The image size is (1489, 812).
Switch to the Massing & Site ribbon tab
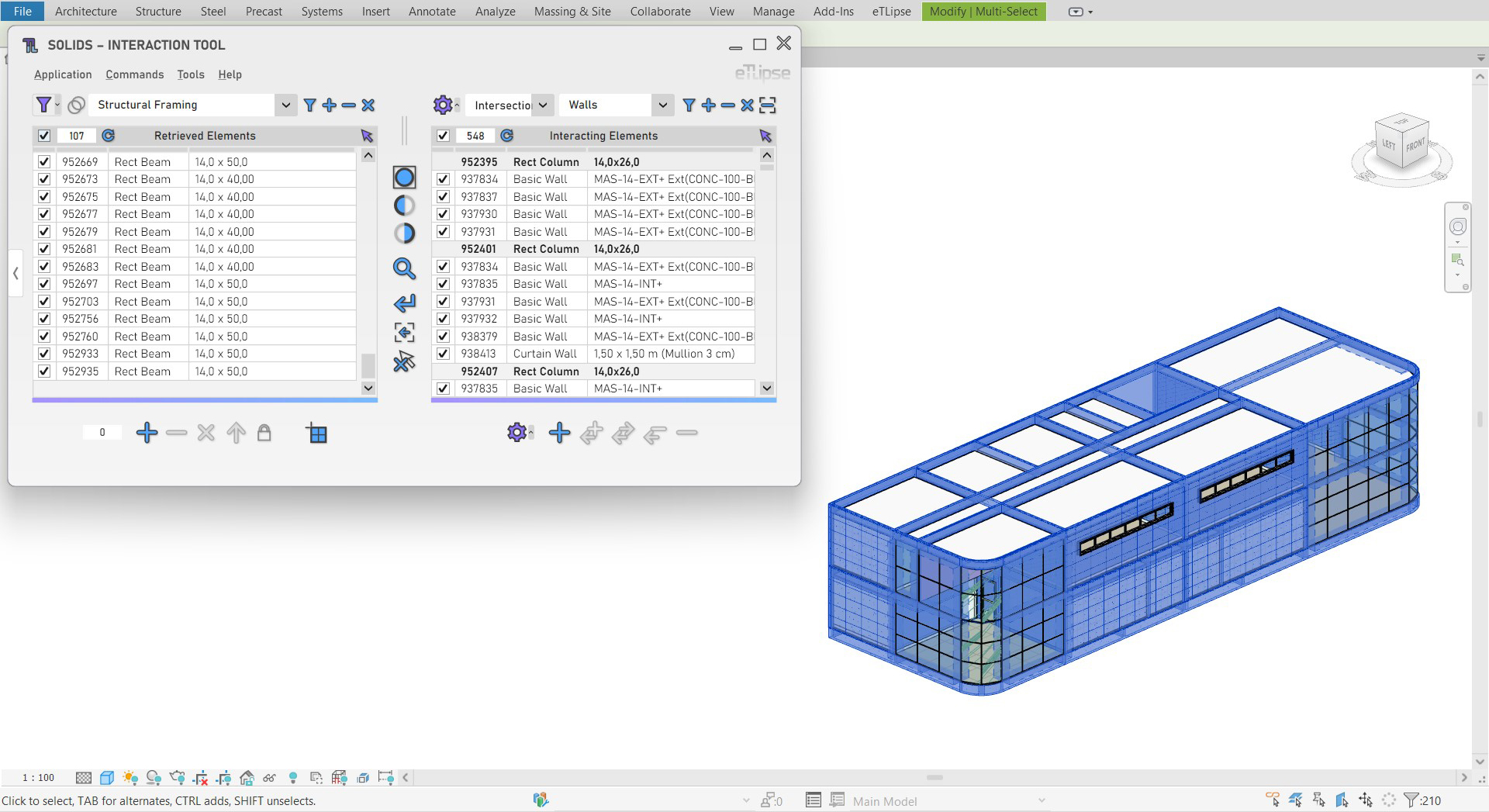coord(572,12)
